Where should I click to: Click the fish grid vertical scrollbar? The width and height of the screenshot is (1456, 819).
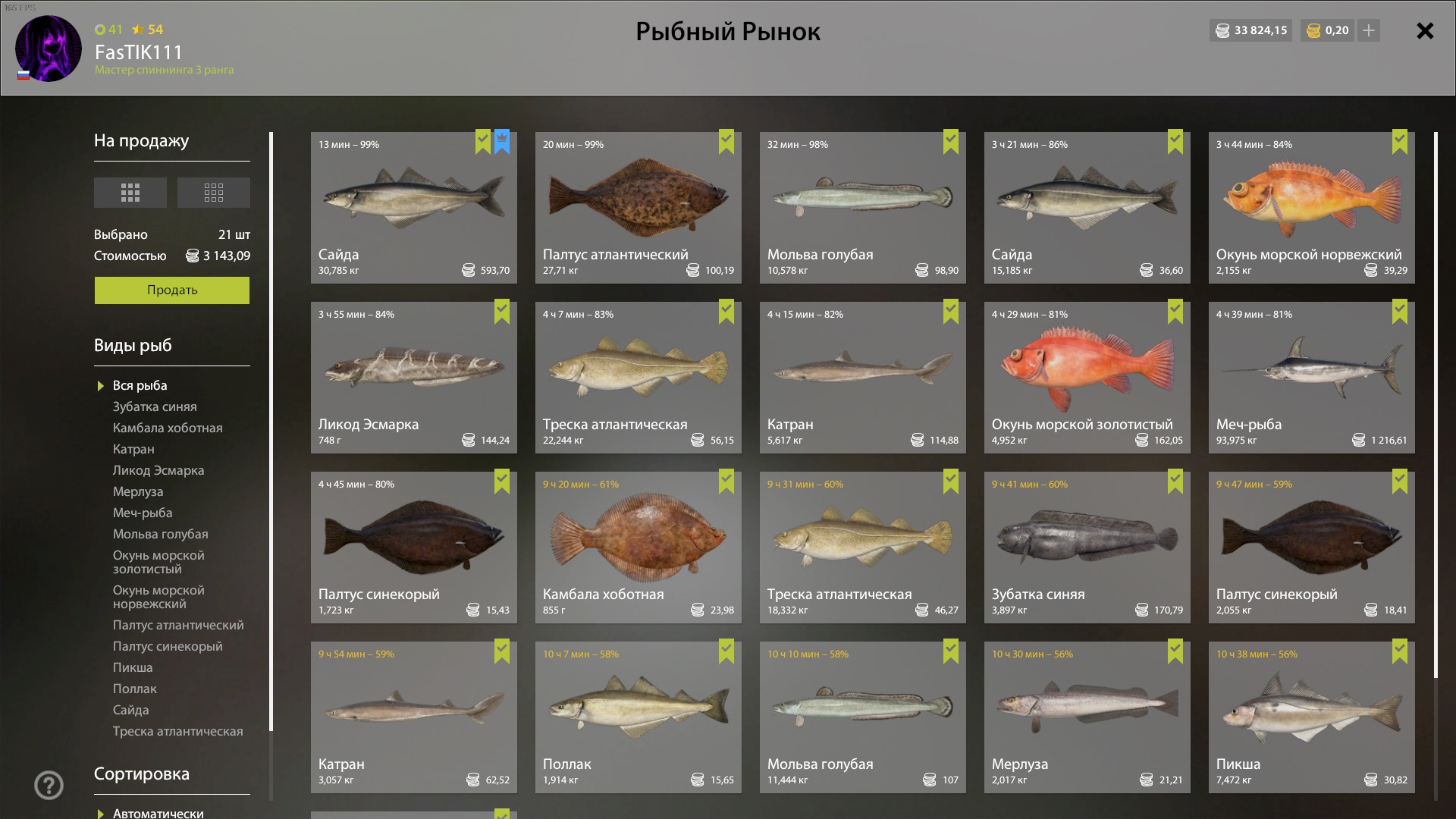pyautogui.click(x=1436, y=405)
